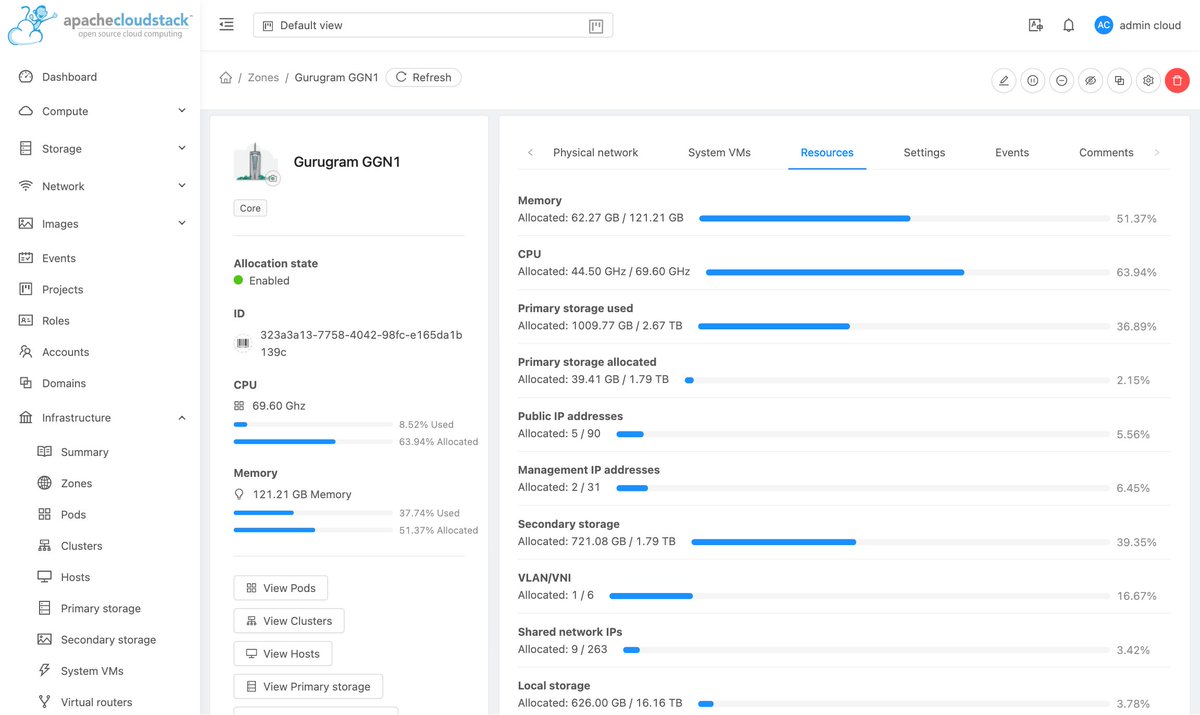
Task: Open the Comments tab
Action: coord(1105,152)
